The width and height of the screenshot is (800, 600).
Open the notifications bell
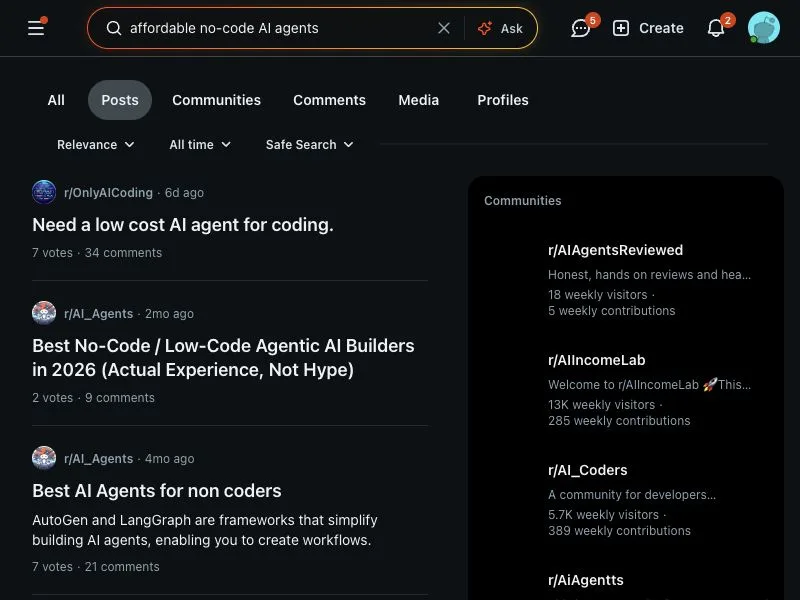(x=716, y=28)
